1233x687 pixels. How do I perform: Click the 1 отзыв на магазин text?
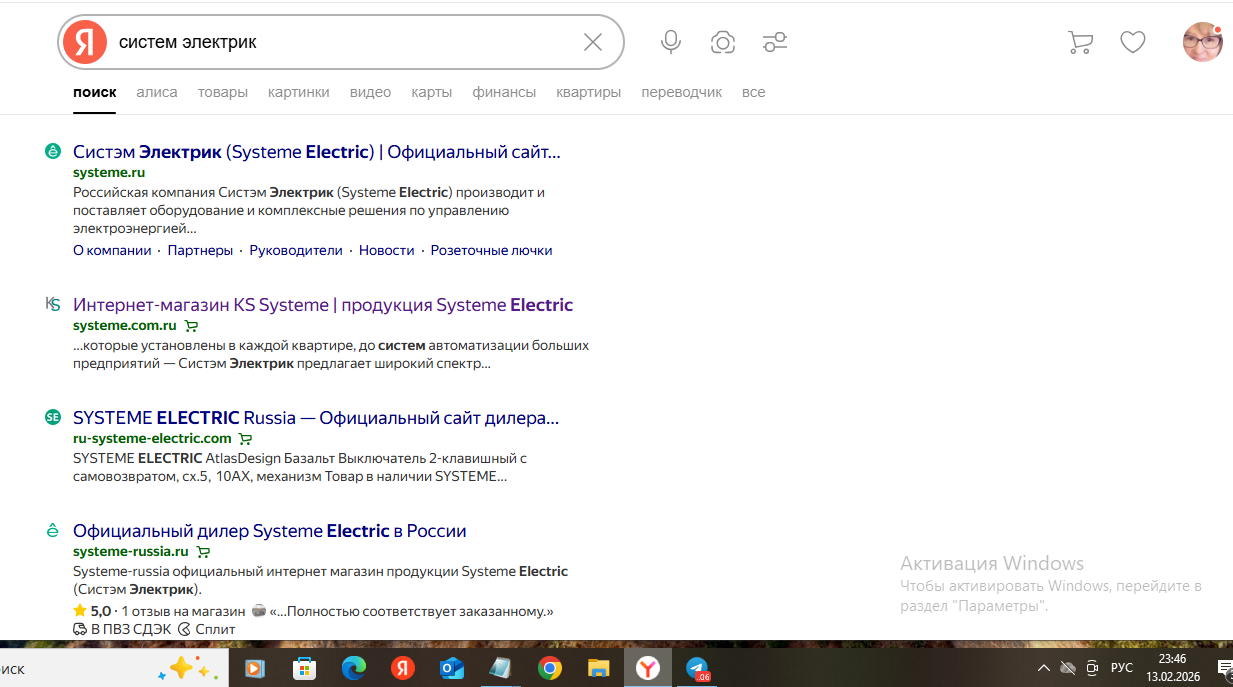pyautogui.click(x=183, y=611)
